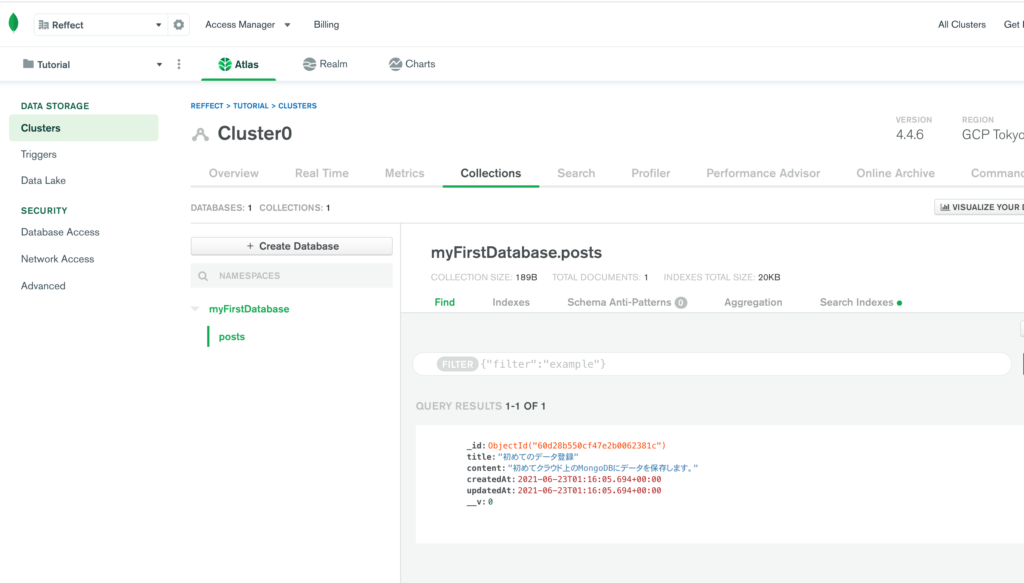Select the Collections tab
Viewport: 1024px width, 583px height.
click(x=490, y=173)
